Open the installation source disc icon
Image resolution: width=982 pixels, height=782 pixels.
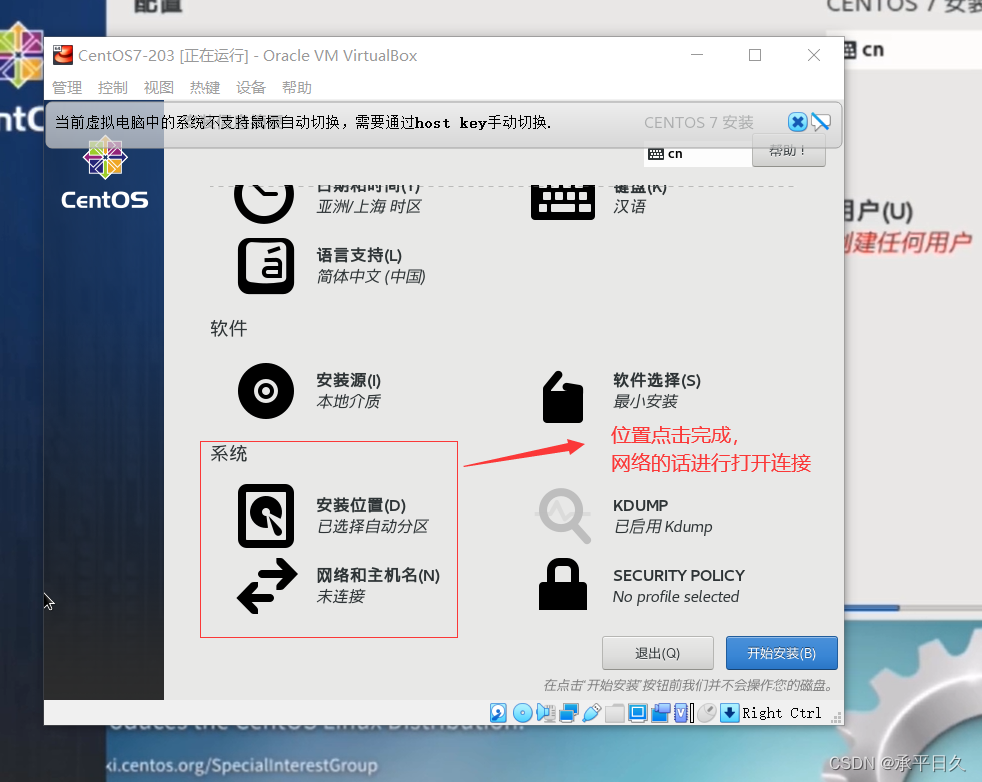click(x=266, y=391)
